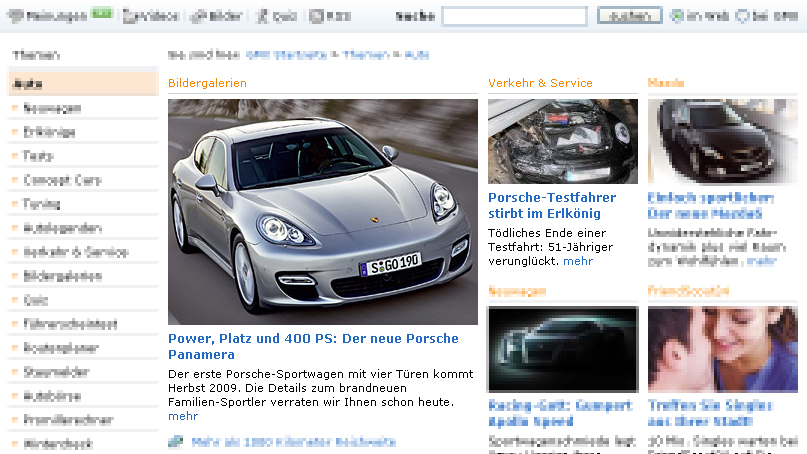The width and height of the screenshot is (807, 454).
Task: Click the black sedan thumbnail in right column
Action: point(723,141)
